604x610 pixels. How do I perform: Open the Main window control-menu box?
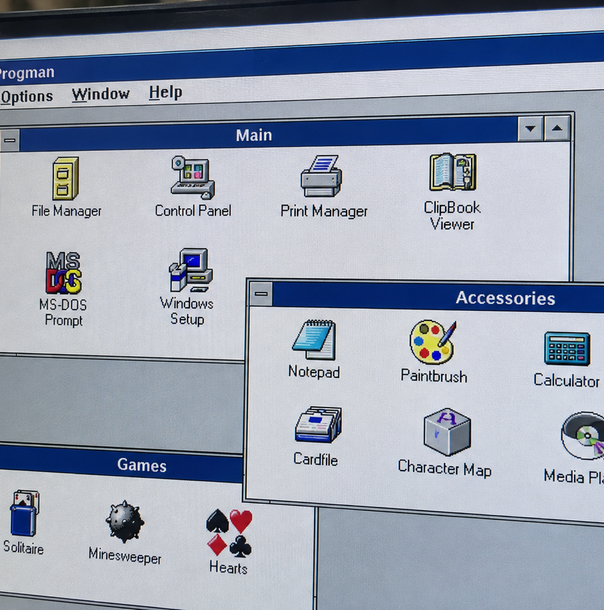10,140
